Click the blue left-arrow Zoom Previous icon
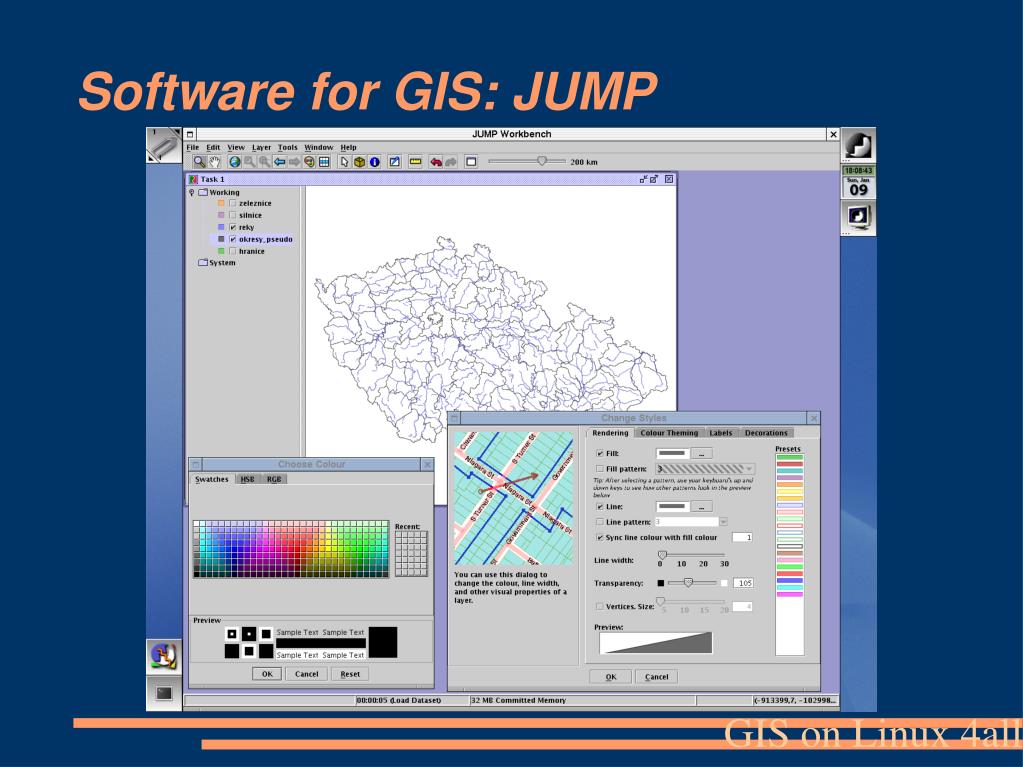This screenshot has height=767, width=1023. 279,162
